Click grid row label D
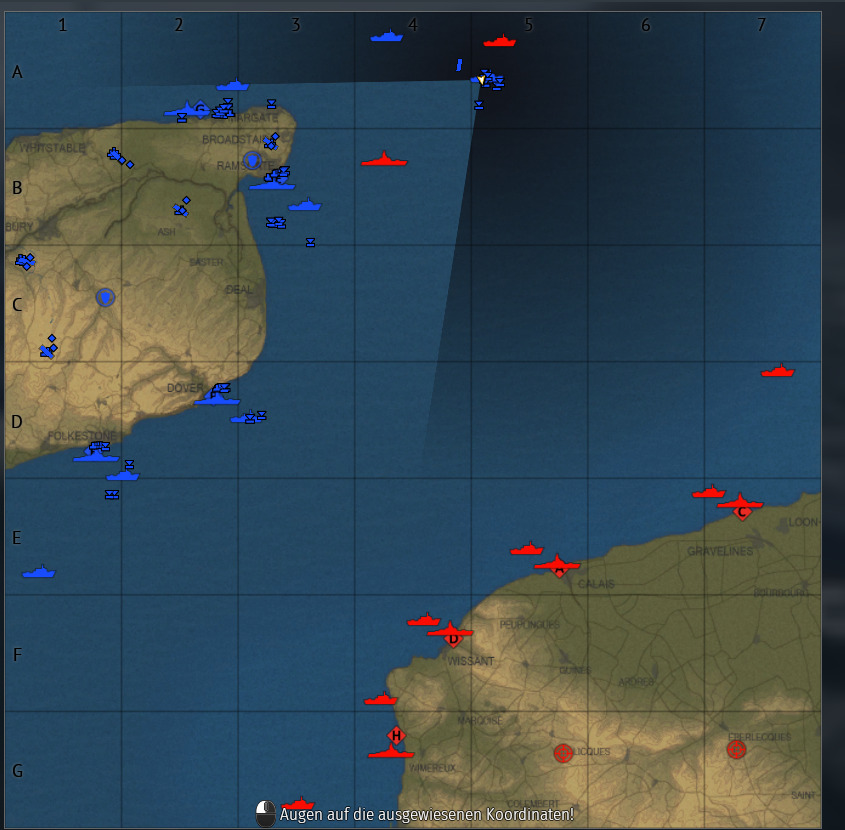 point(17,421)
